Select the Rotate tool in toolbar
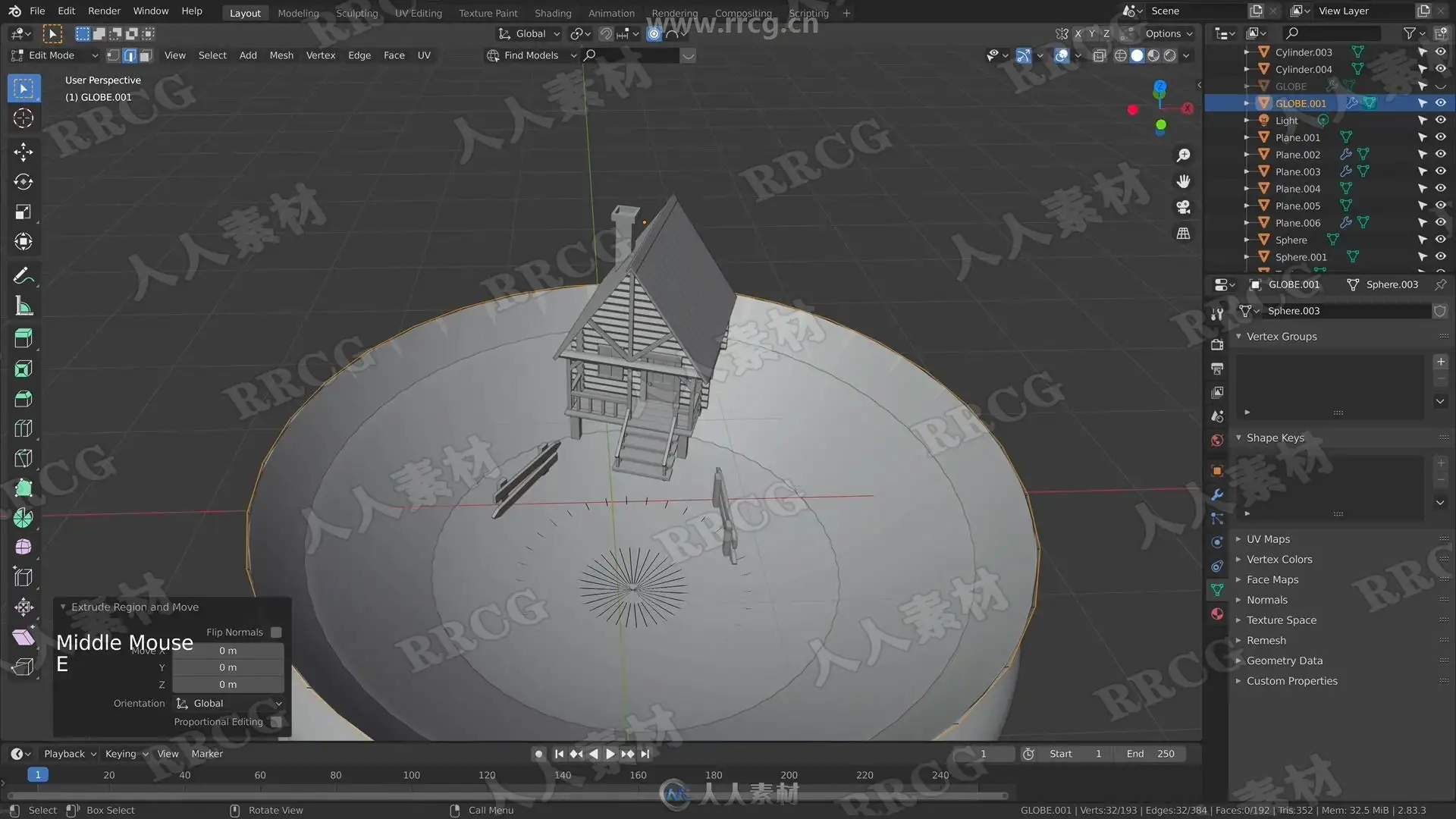 coord(23,182)
